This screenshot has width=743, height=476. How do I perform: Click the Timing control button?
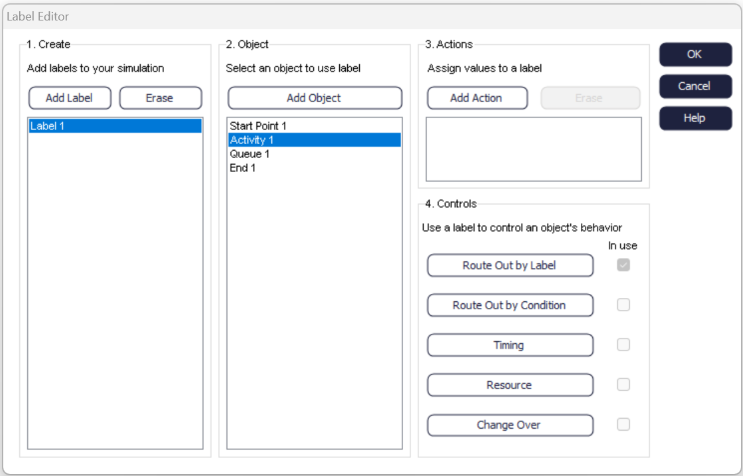[x=510, y=345]
